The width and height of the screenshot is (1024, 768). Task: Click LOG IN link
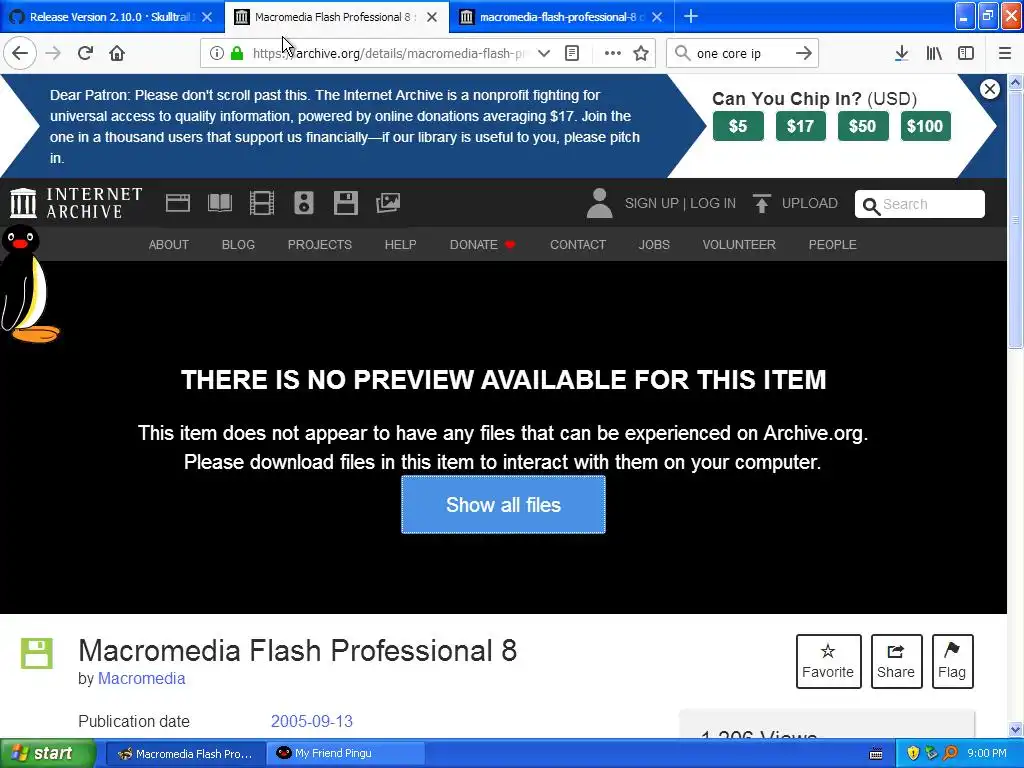pyautogui.click(x=712, y=203)
